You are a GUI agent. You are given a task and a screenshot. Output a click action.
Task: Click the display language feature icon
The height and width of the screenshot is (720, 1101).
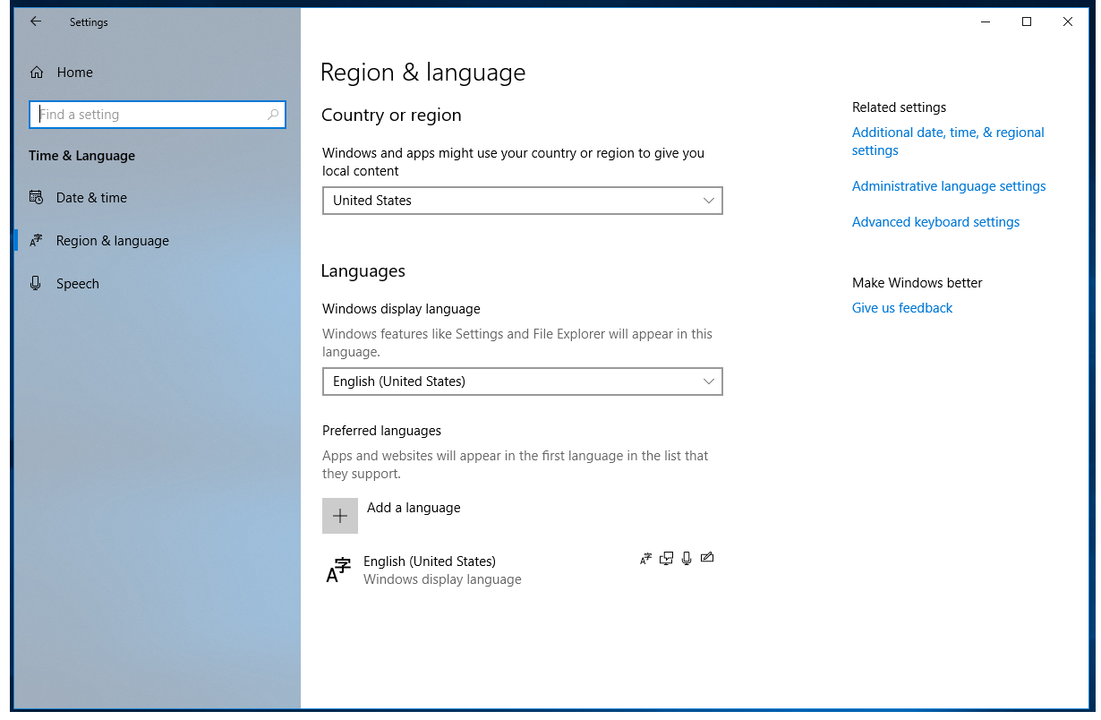646,558
